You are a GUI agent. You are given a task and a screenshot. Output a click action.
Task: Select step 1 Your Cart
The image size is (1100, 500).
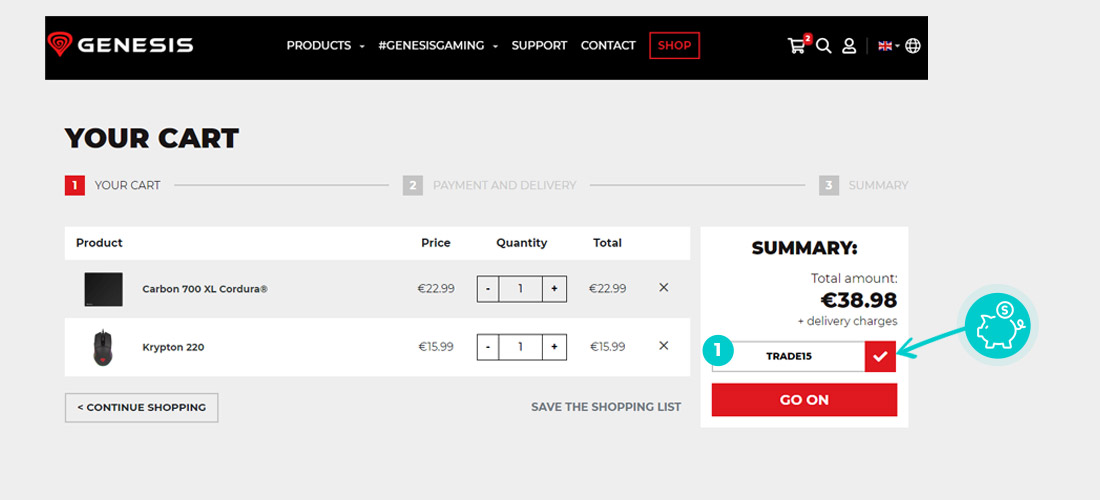(x=113, y=186)
